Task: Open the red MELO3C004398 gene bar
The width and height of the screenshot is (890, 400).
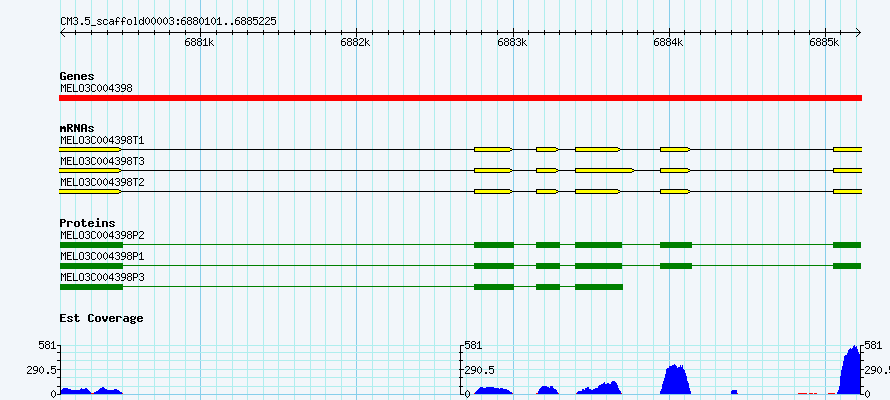Action: tap(460, 98)
